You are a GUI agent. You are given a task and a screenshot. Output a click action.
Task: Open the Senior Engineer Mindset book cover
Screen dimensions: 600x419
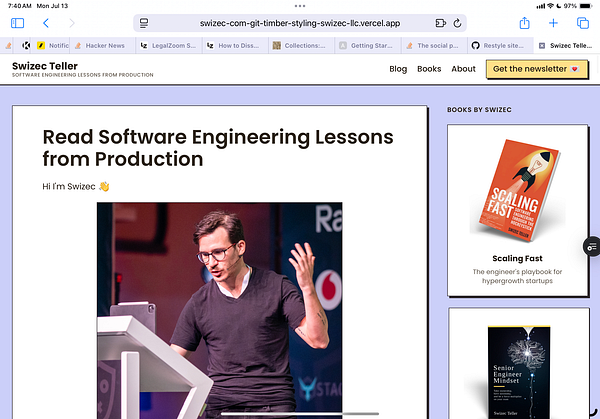click(x=518, y=371)
